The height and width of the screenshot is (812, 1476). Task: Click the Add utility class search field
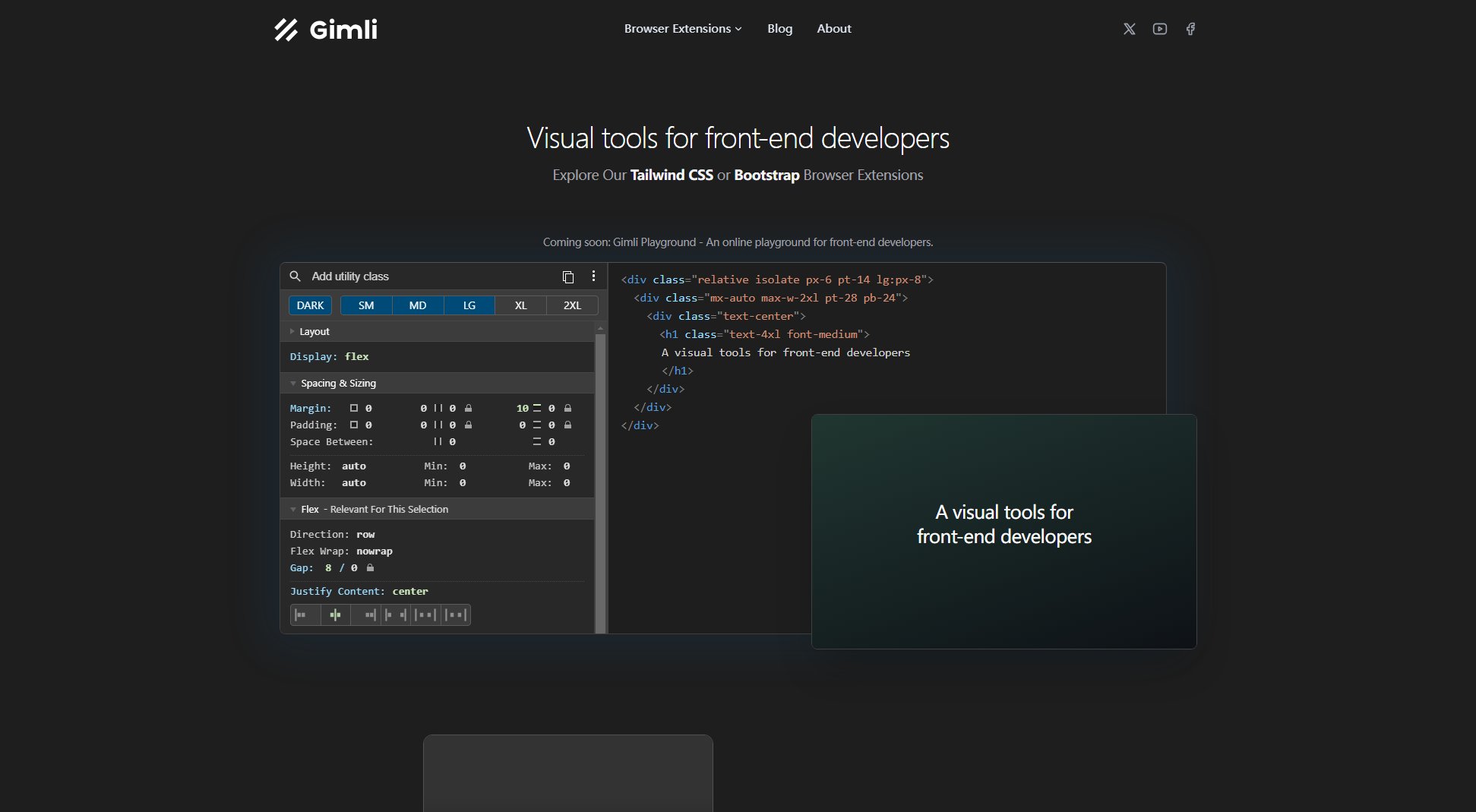tap(425, 276)
